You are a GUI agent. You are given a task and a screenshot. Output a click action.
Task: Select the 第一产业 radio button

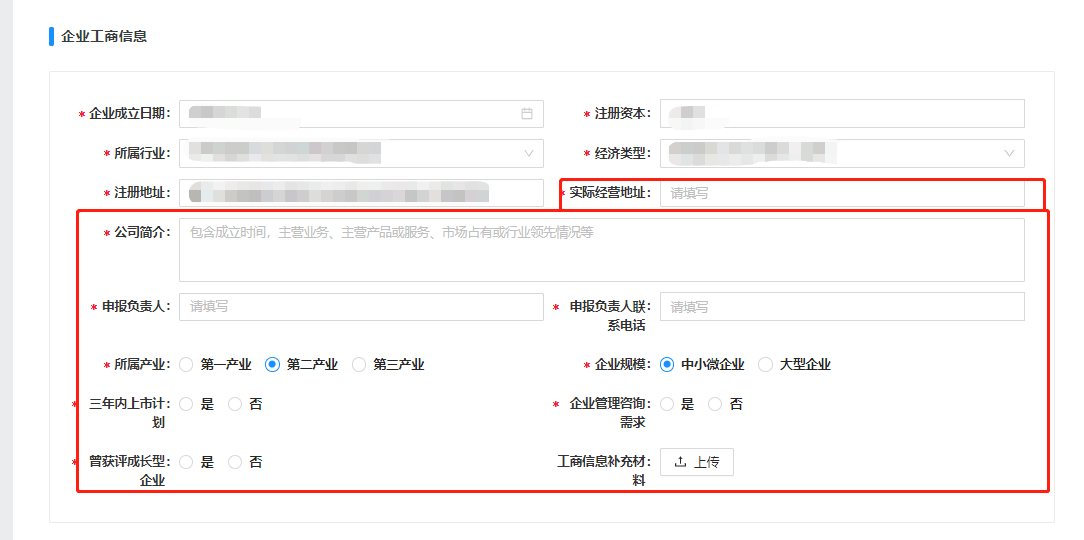pos(186,364)
